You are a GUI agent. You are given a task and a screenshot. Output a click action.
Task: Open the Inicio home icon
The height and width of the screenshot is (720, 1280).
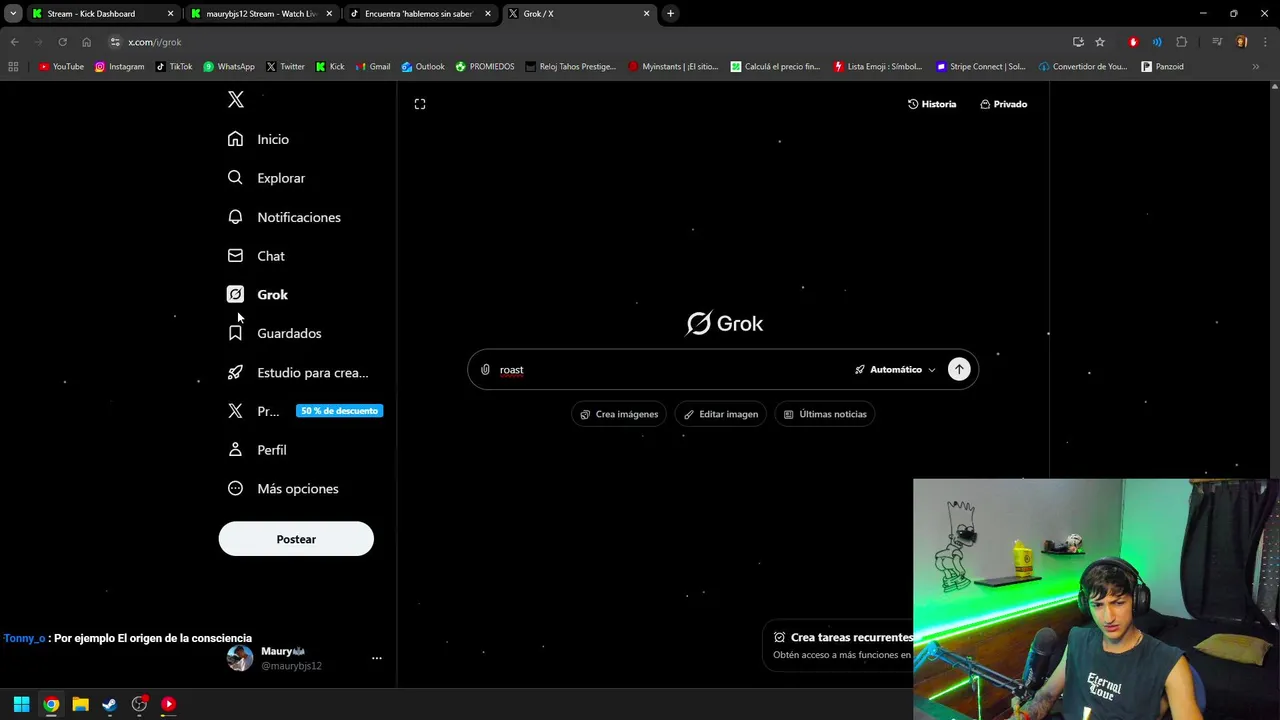pyautogui.click(x=235, y=139)
